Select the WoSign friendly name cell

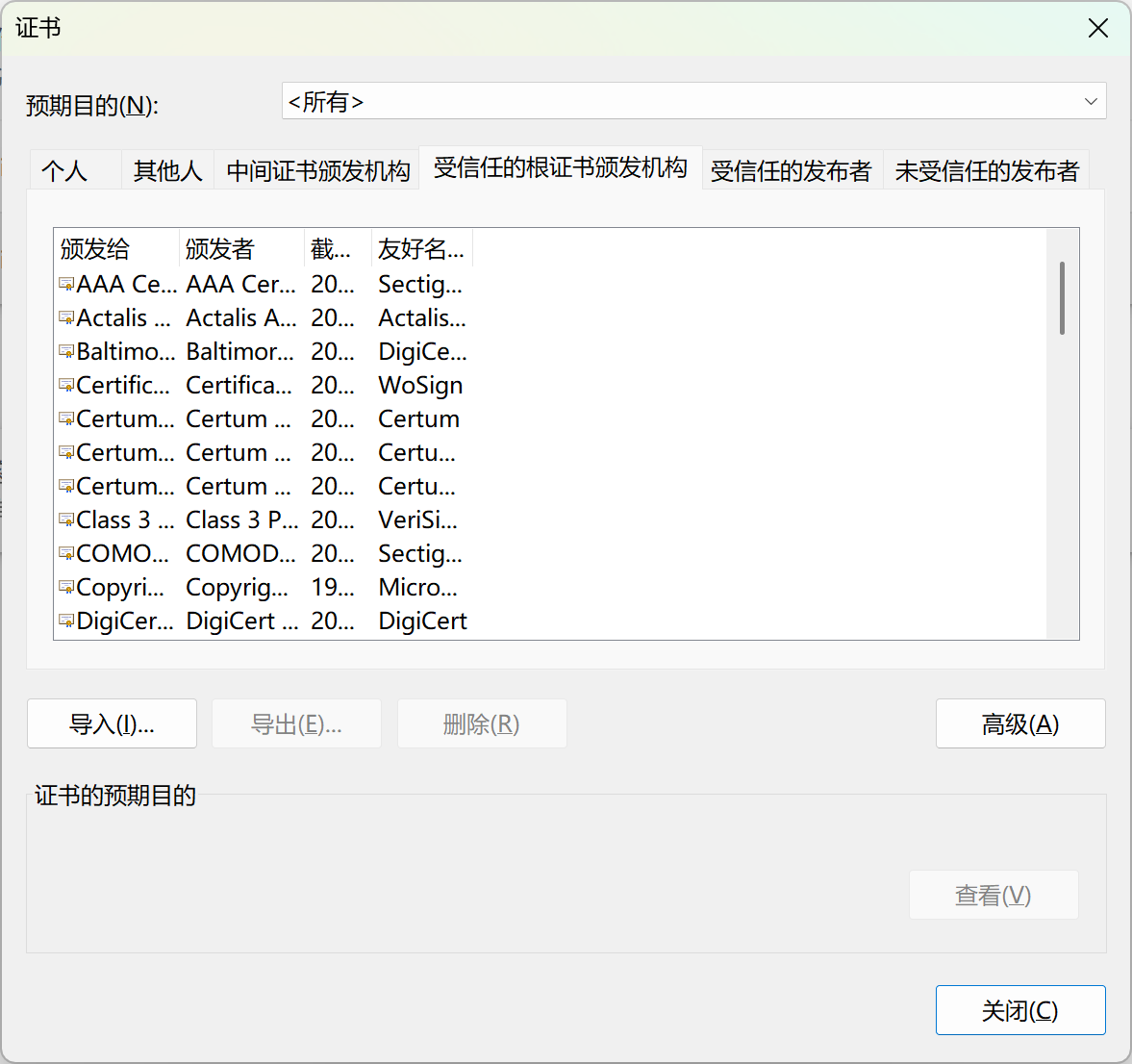pos(420,385)
